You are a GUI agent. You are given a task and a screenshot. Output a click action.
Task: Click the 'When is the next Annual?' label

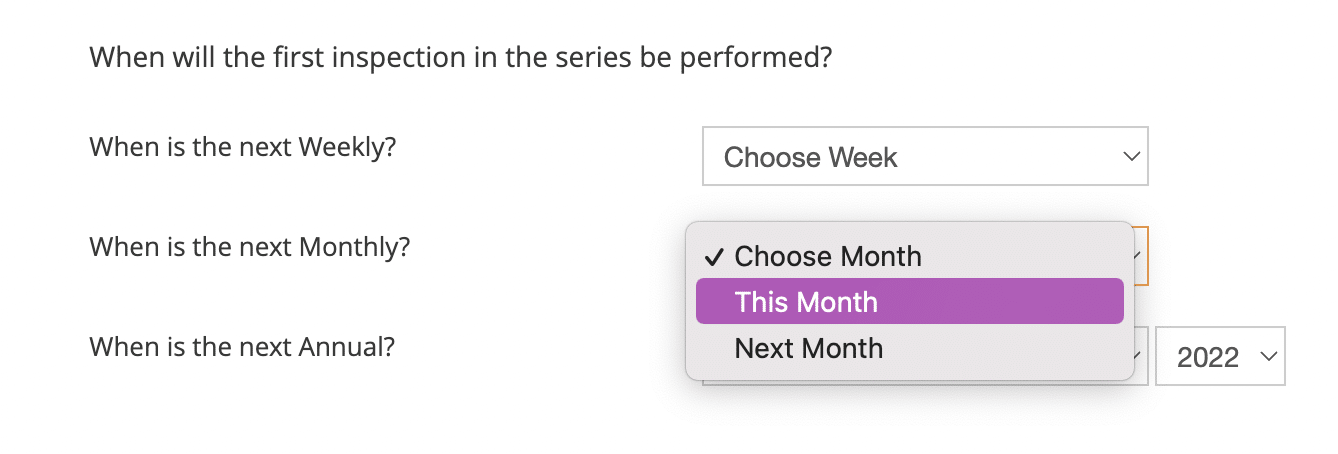tap(242, 347)
